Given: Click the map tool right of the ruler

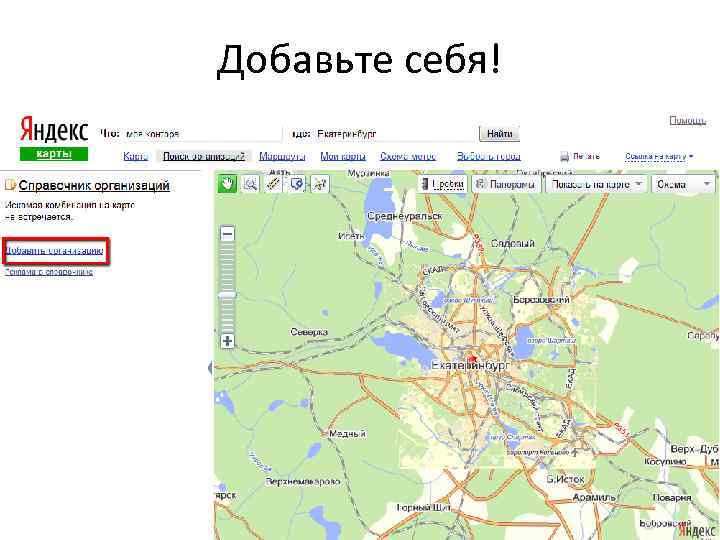Looking at the screenshot, I should 297,184.
